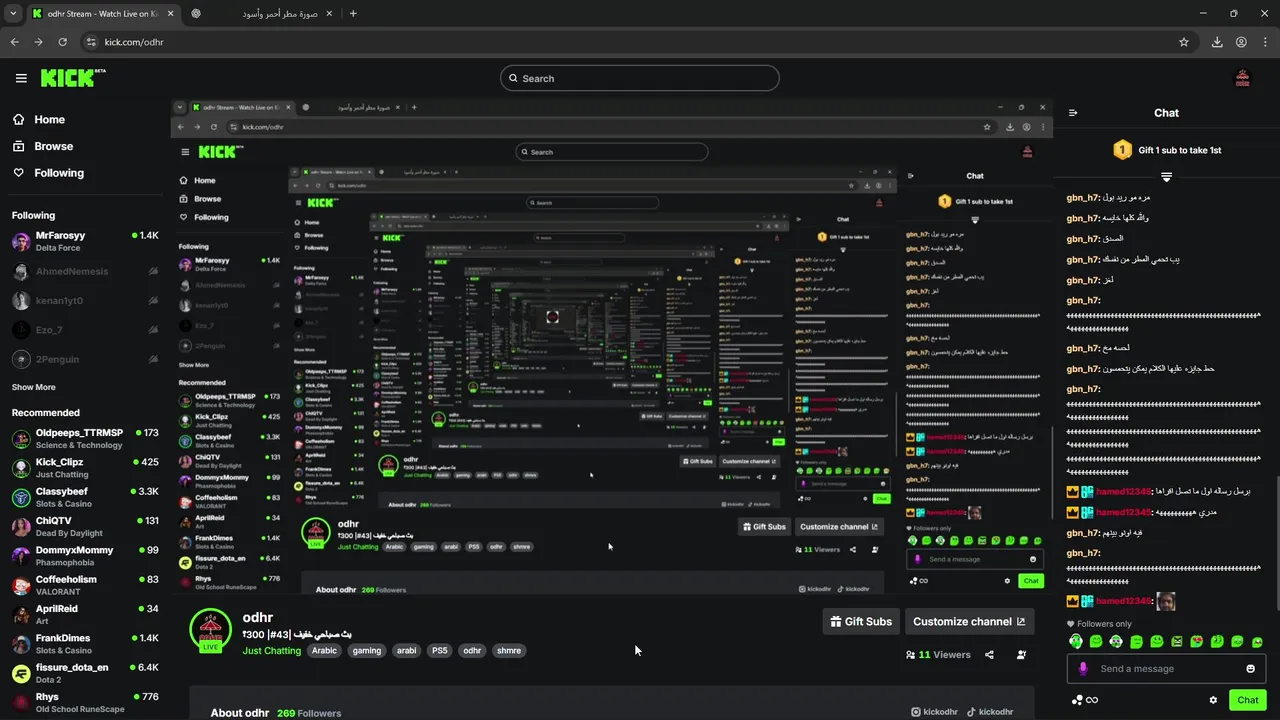Click the 11 Viewers count
This screenshot has width=1280, height=720.
(x=938, y=655)
